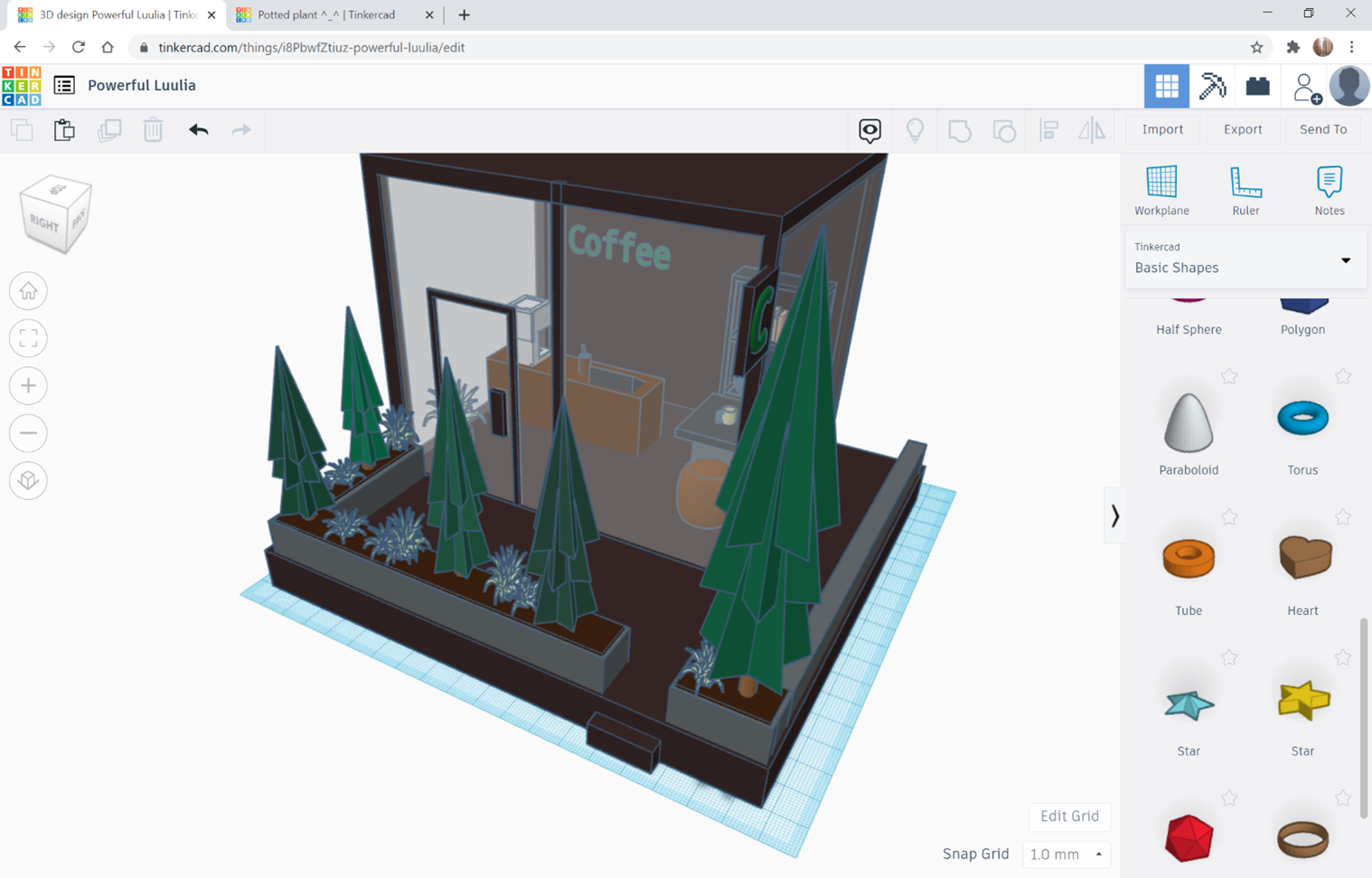Favorite the Paraboloid shape star

click(x=1229, y=376)
